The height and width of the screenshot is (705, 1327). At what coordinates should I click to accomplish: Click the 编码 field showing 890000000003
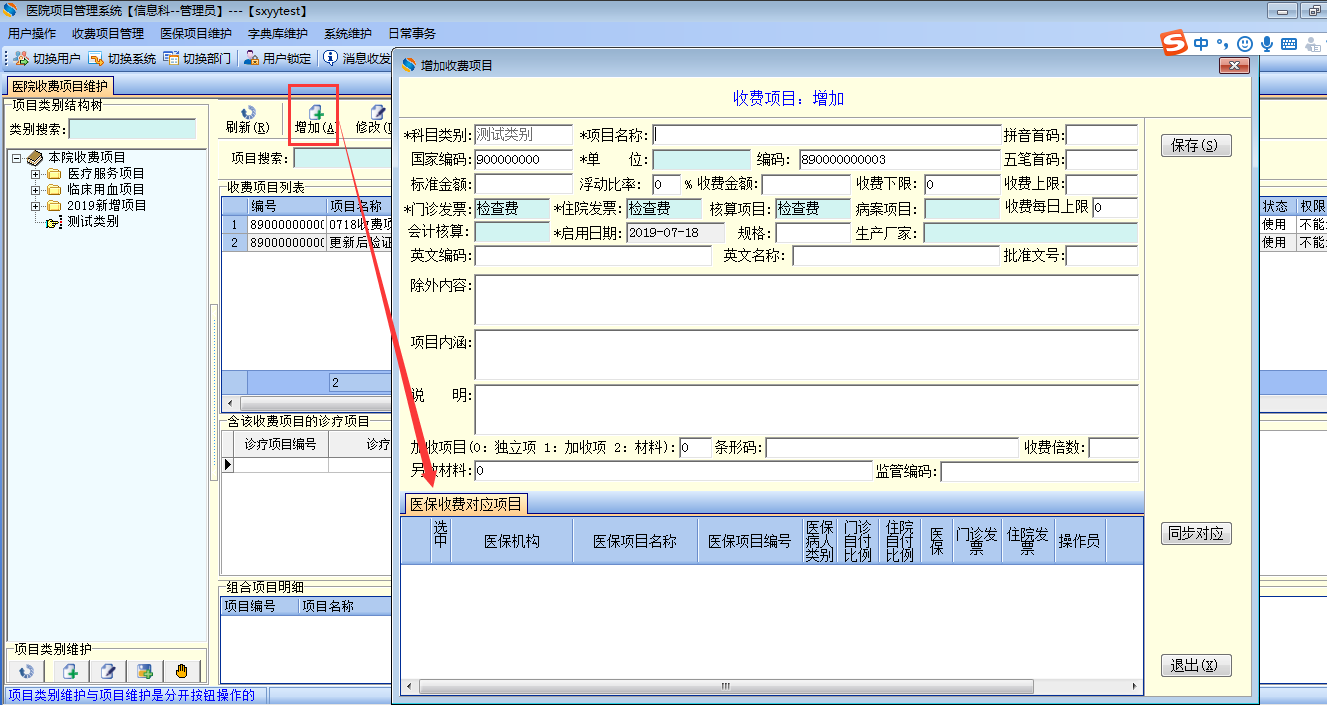tap(899, 159)
